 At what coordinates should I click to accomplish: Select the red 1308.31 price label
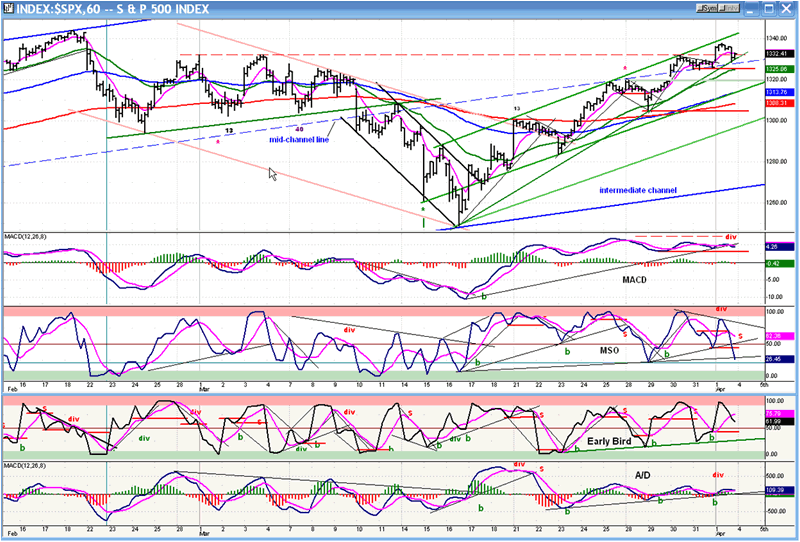tap(780, 103)
